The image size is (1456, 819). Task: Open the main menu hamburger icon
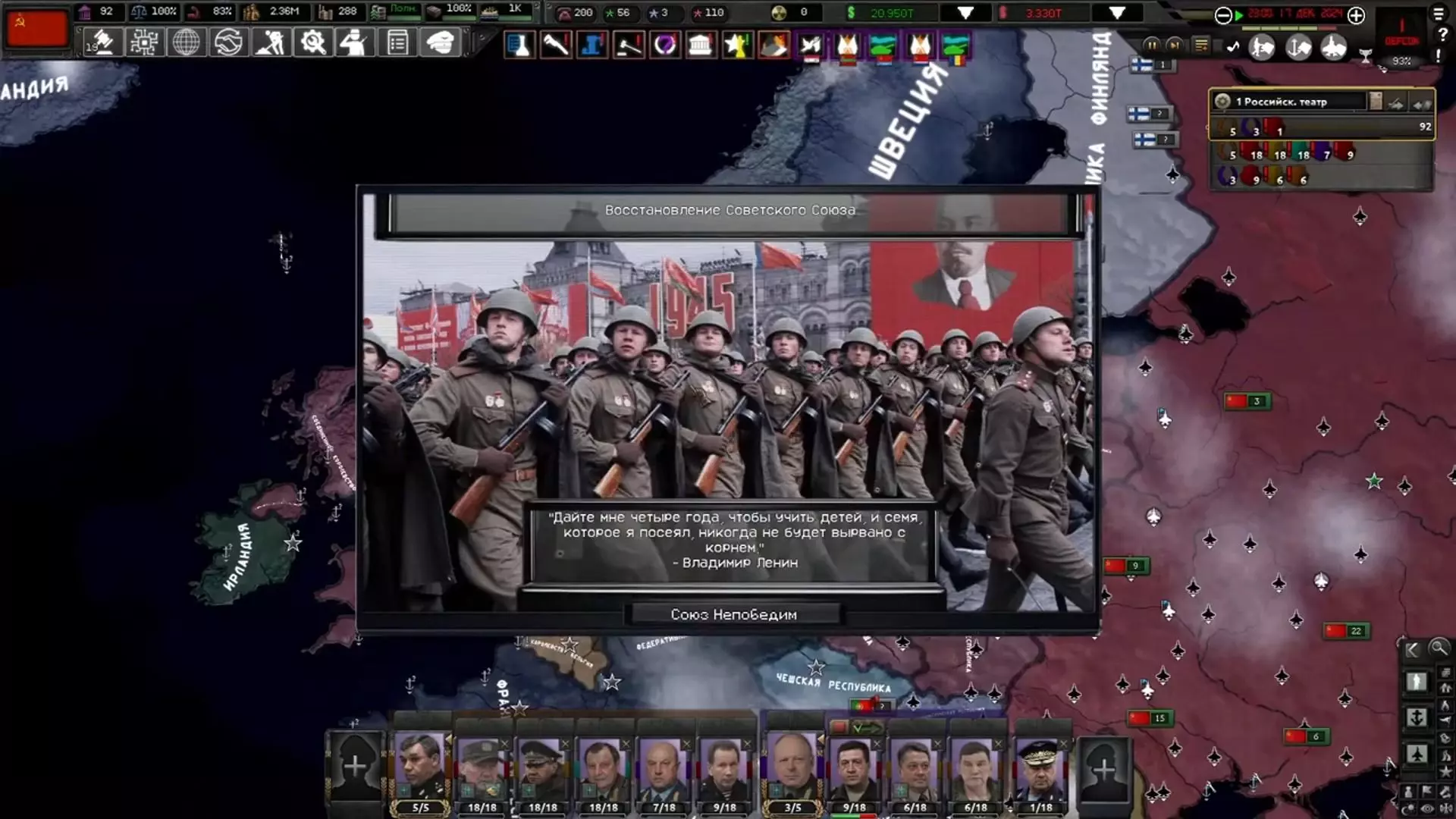(x=1439, y=14)
